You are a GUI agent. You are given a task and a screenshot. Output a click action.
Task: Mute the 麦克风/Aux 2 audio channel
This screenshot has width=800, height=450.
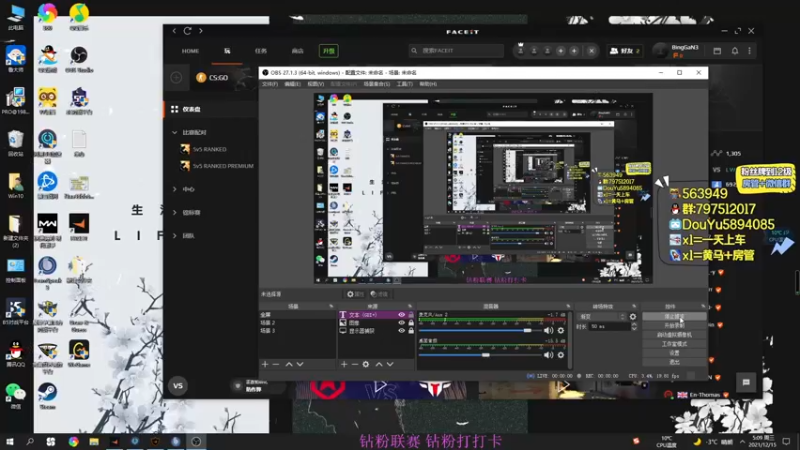click(x=548, y=331)
